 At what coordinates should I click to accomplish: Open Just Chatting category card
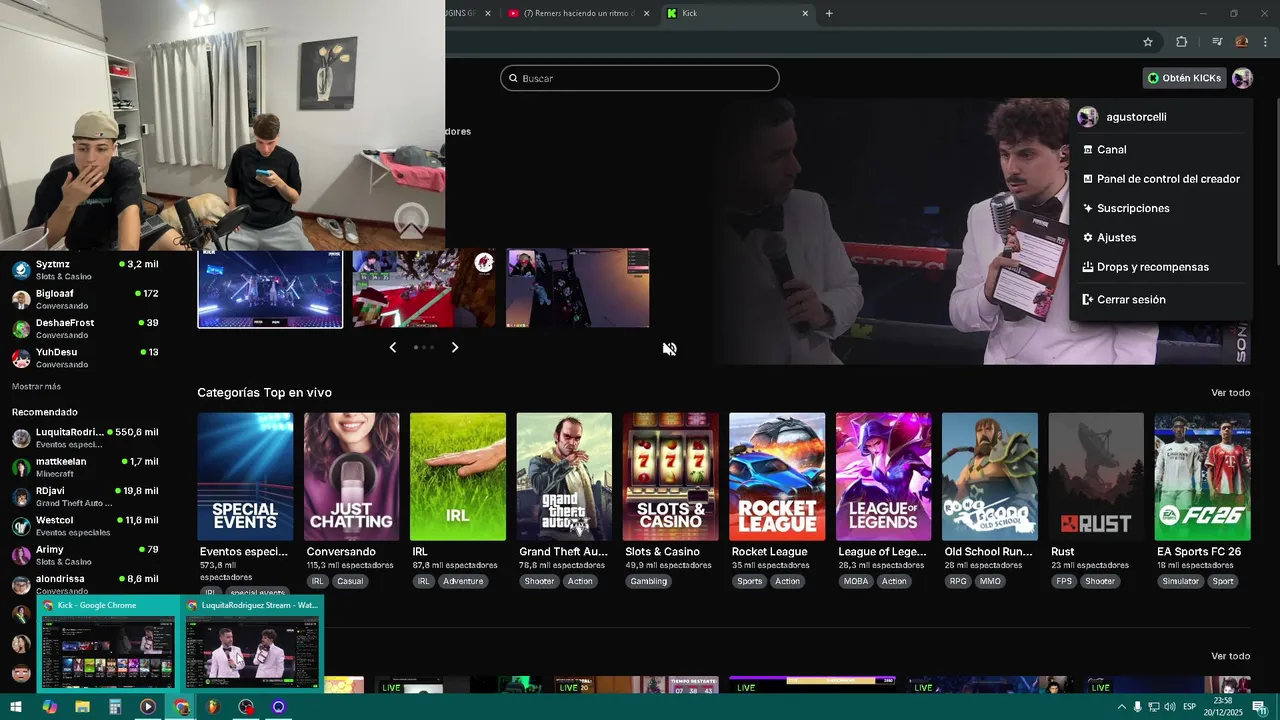(x=351, y=477)
